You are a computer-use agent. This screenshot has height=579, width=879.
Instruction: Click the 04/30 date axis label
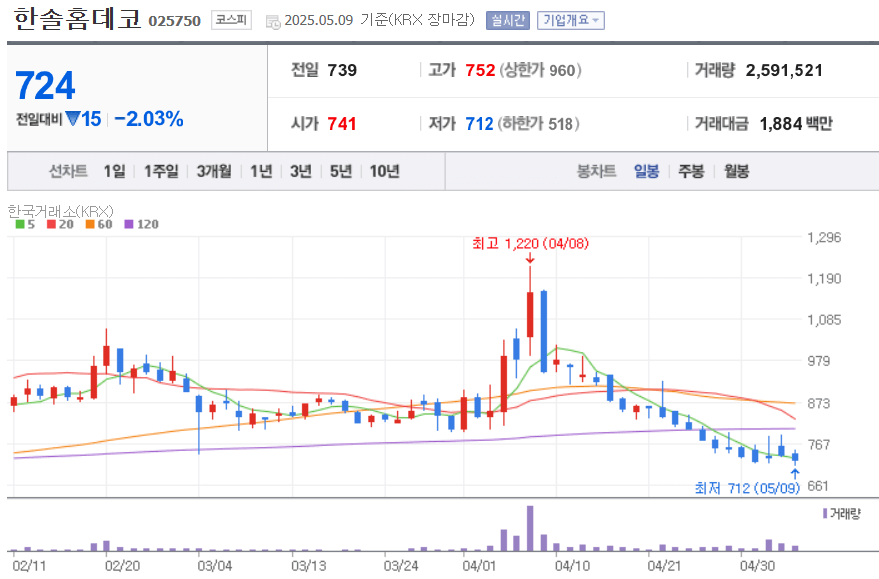click(757, 566)
